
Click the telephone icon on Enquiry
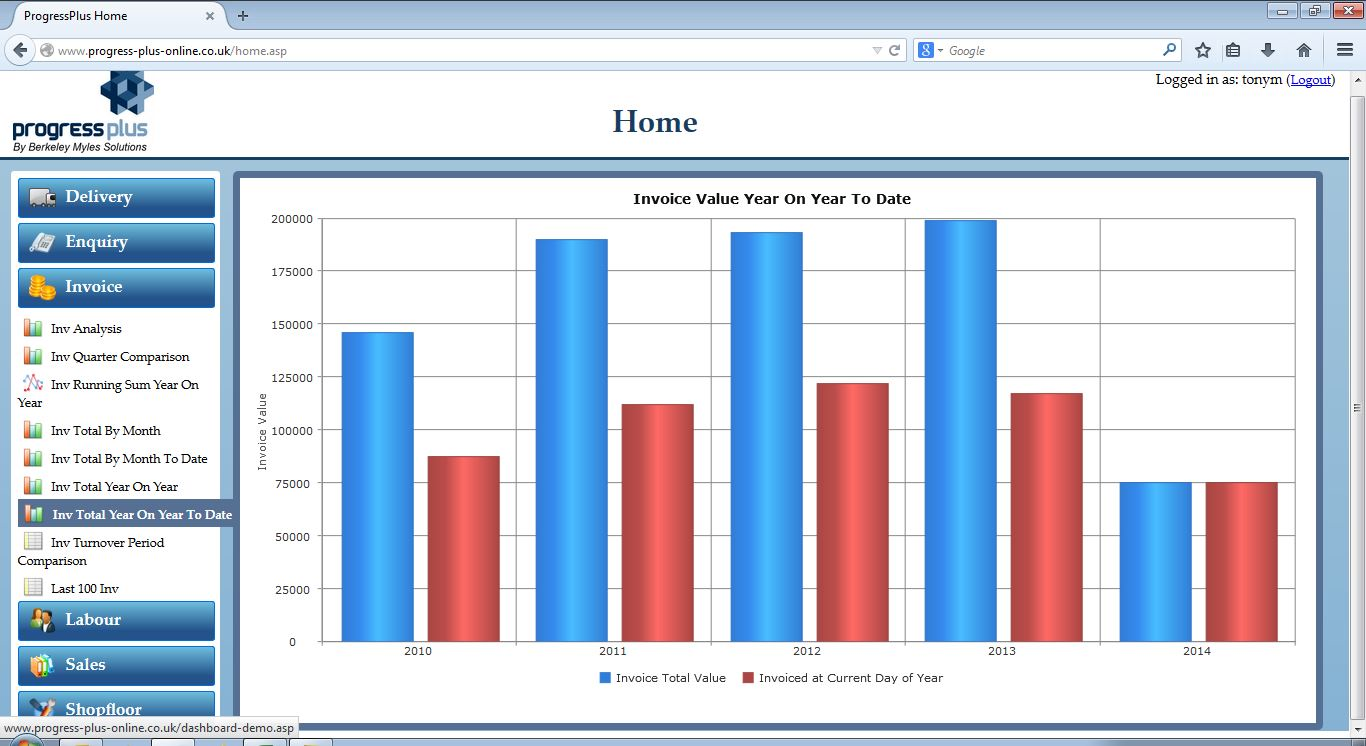tap(42, 242)
